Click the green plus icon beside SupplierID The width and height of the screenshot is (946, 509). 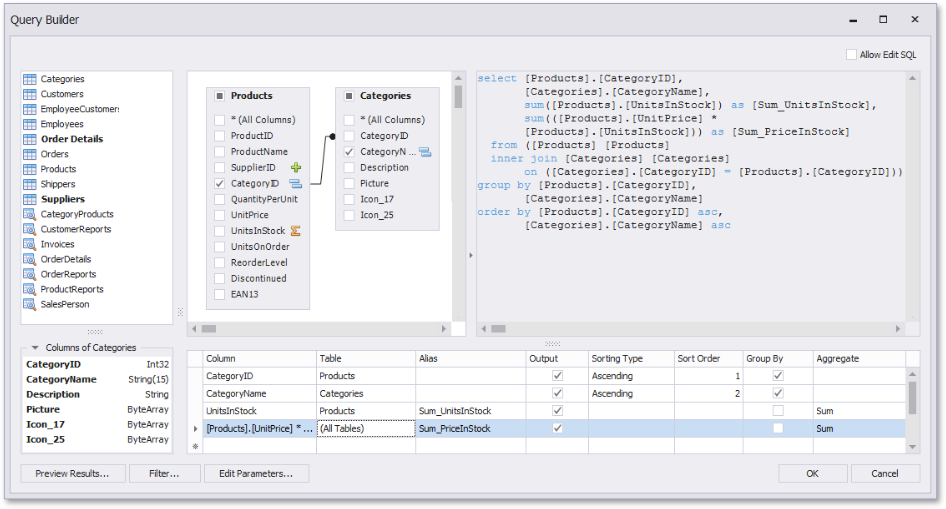[x=295, y=167]
